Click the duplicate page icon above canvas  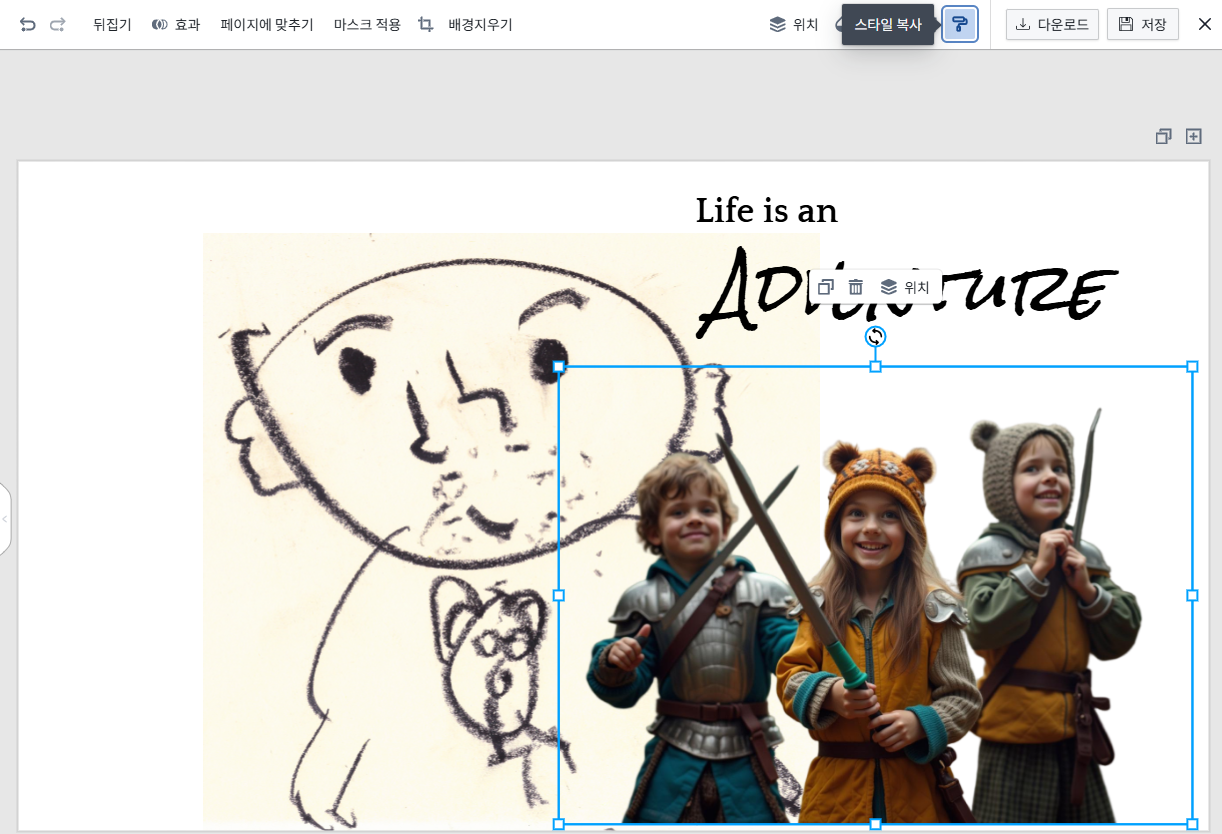pos(1163,136)
